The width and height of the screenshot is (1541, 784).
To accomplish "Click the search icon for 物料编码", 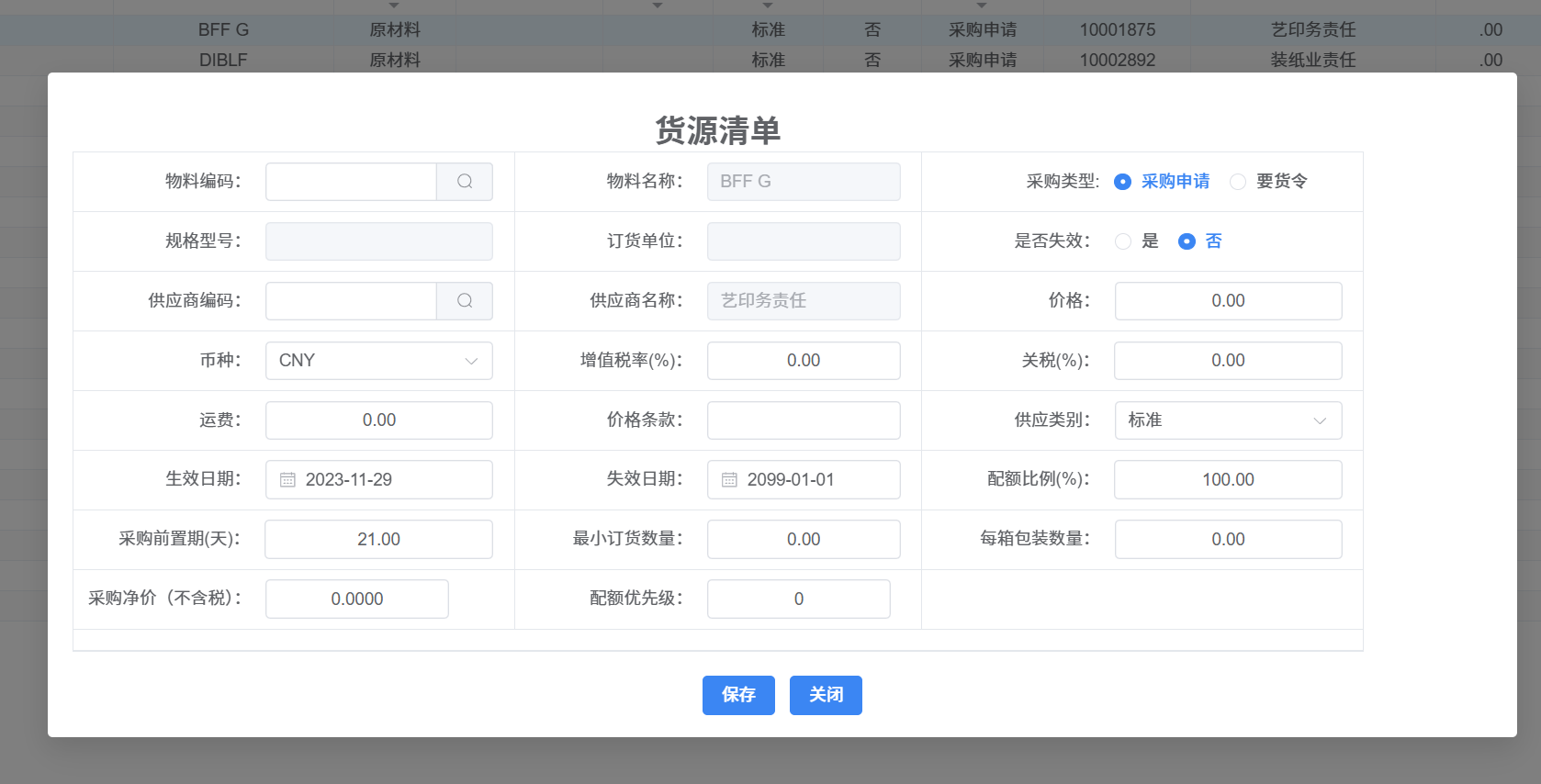I will pyautogui.click(x=465, y=182).
